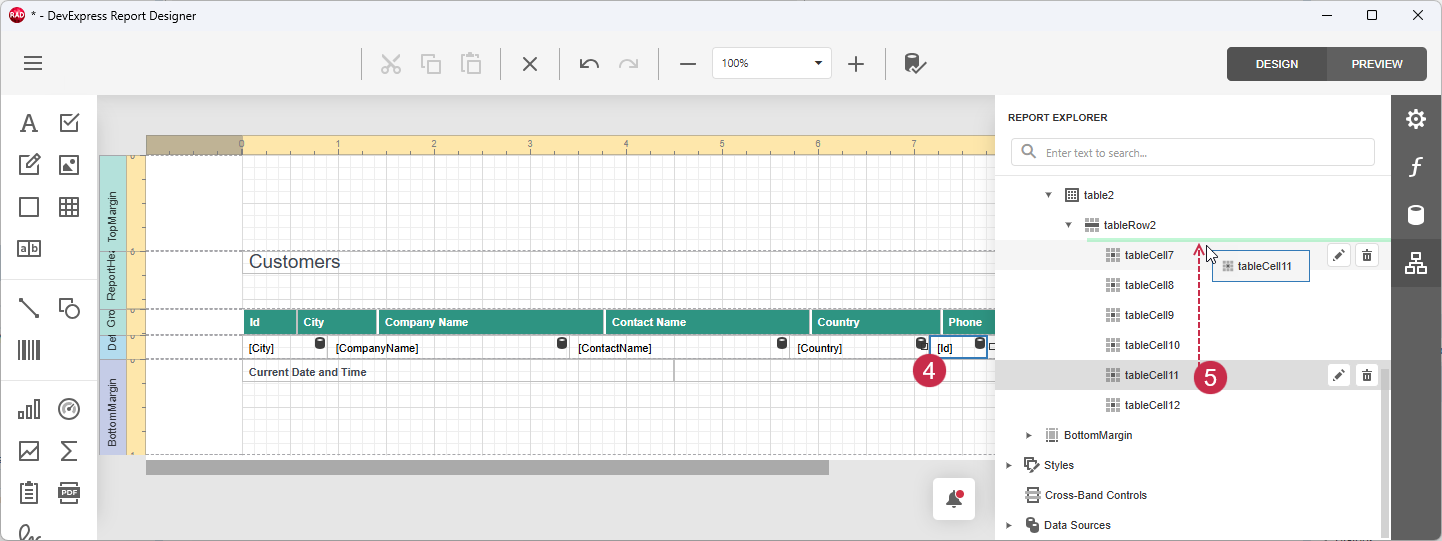Open the Properties gear panel
The image size is (1442, 541).
[1416, 119]
